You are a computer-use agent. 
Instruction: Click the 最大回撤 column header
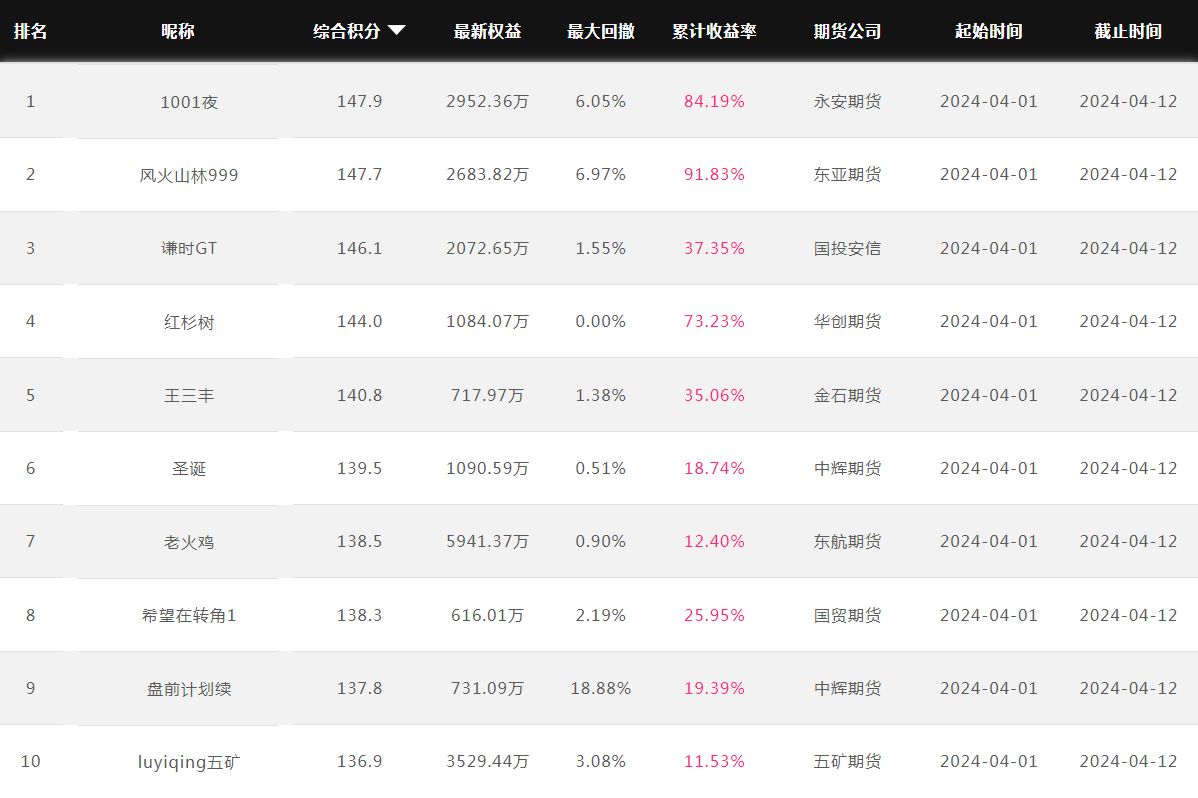tap(601, 31)
